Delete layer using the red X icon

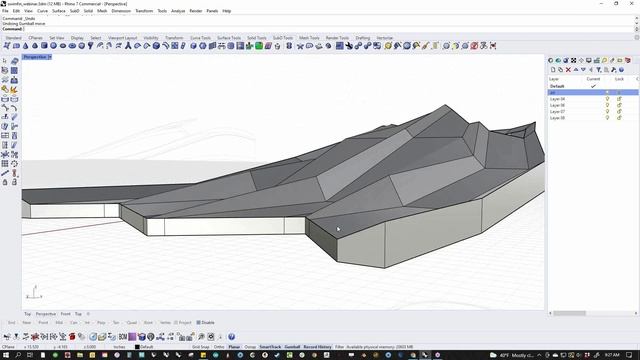568,70
